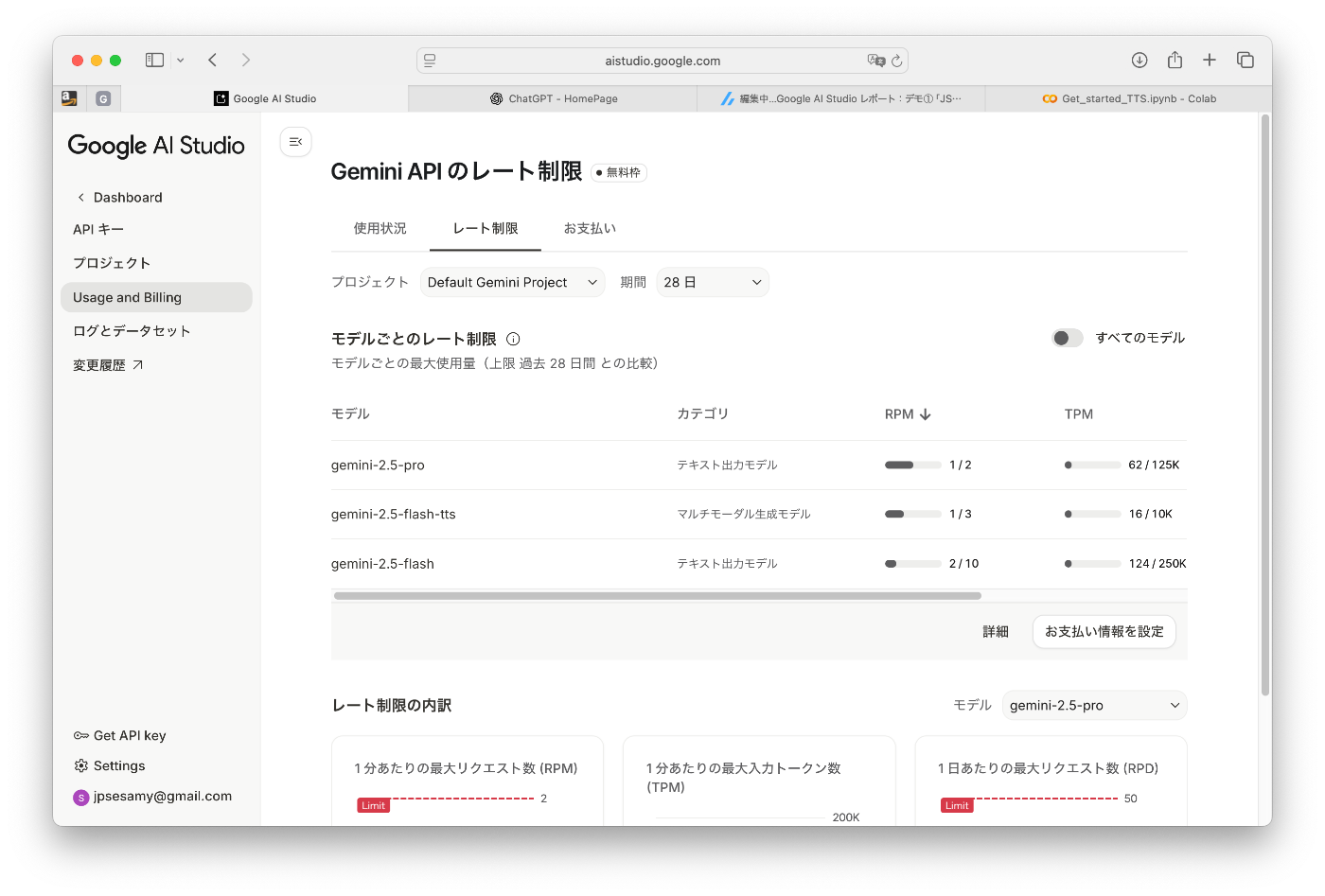1325x896 pixels.
Task: Go forward with the Safari forward arrow
Action: 246,60
